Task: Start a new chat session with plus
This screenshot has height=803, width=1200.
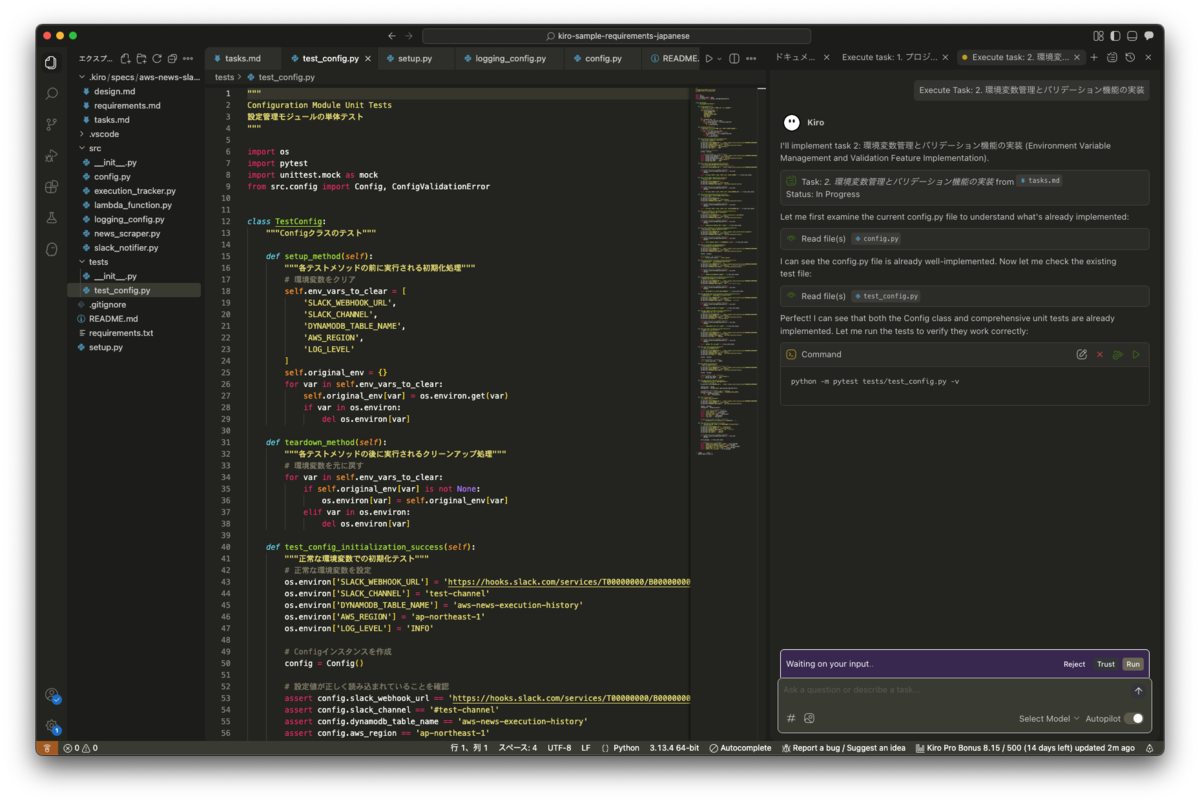Action: (x=1094, y=58)
